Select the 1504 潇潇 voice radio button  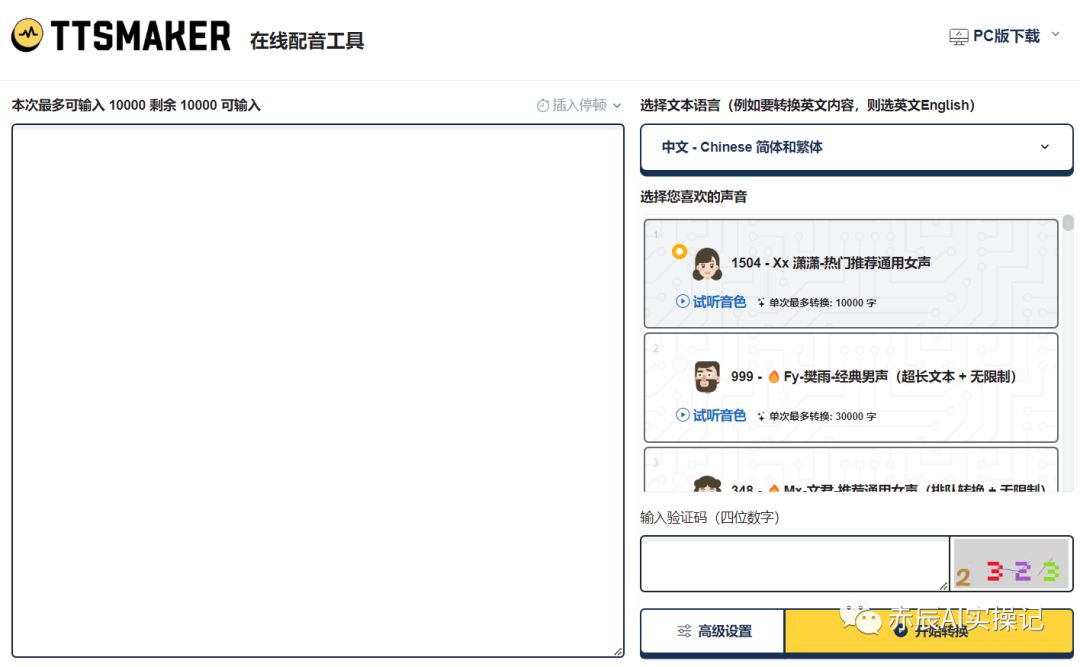(x=679, y=252)
